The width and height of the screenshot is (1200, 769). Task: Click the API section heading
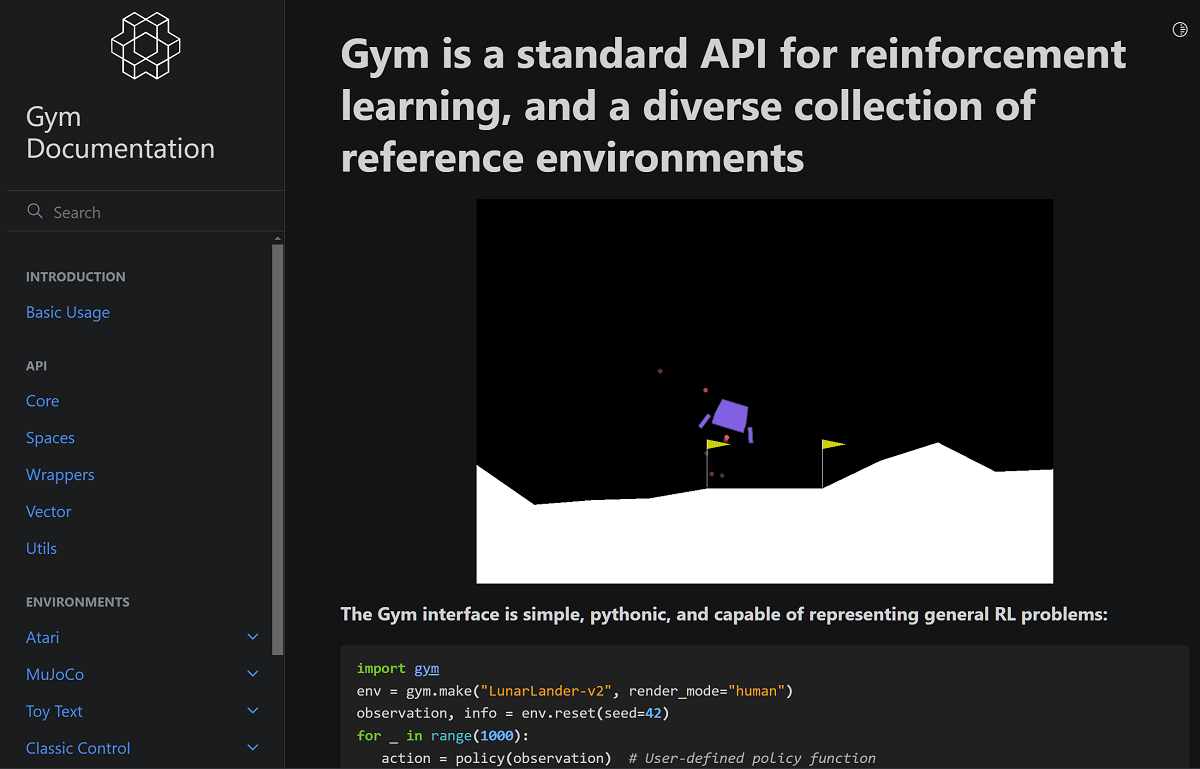(36, 365)
